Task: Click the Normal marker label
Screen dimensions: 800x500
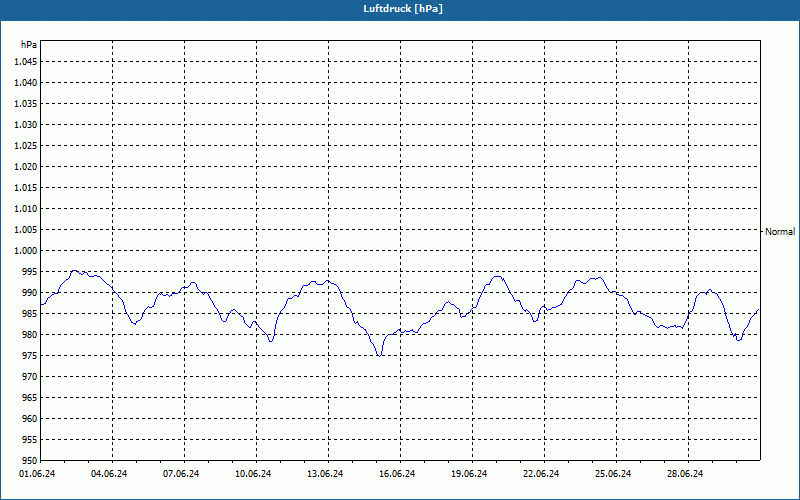Action: pos(780,232)
